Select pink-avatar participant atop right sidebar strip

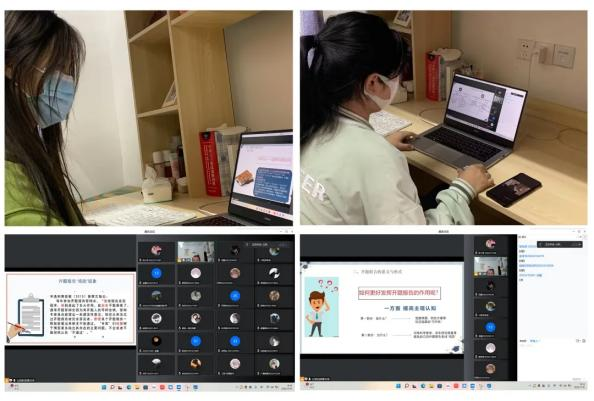[x=491, y=245]
